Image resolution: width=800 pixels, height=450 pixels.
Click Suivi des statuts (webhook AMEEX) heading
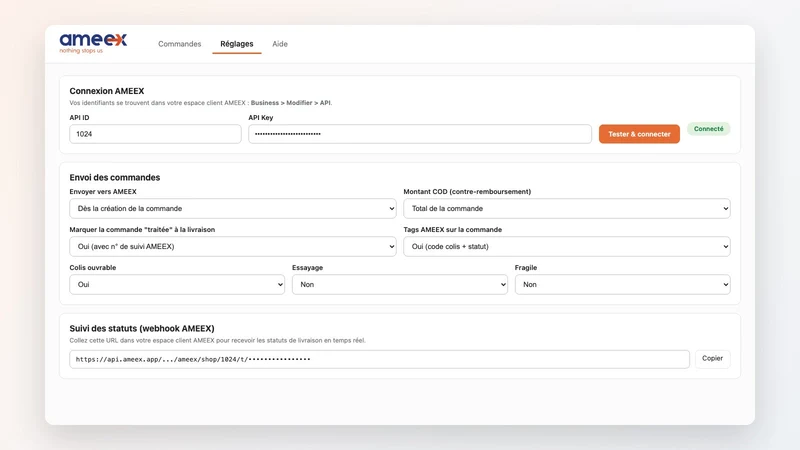142,329
